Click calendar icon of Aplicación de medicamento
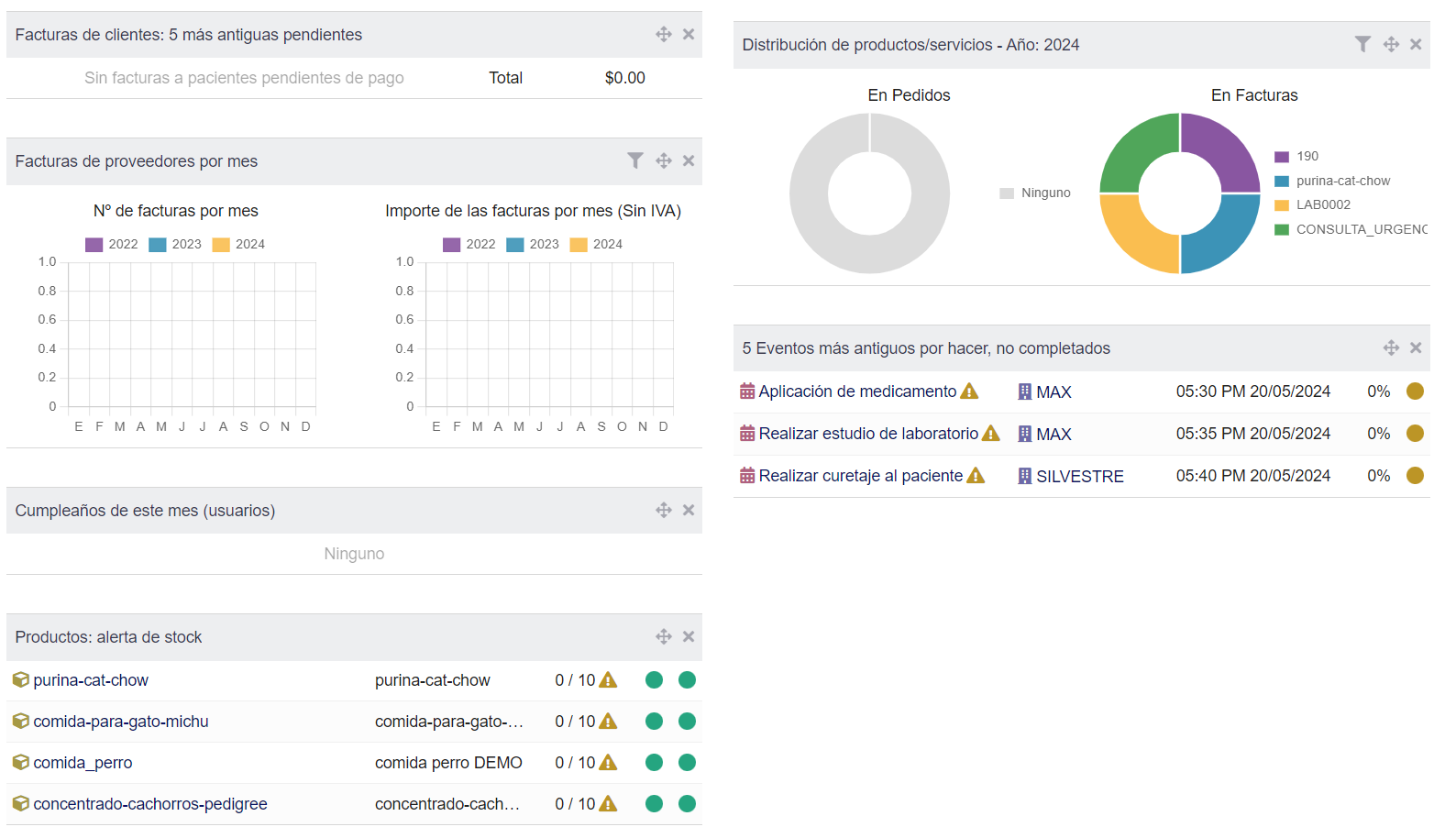The height and width of the screenshot is (838, 1456). 747,391
